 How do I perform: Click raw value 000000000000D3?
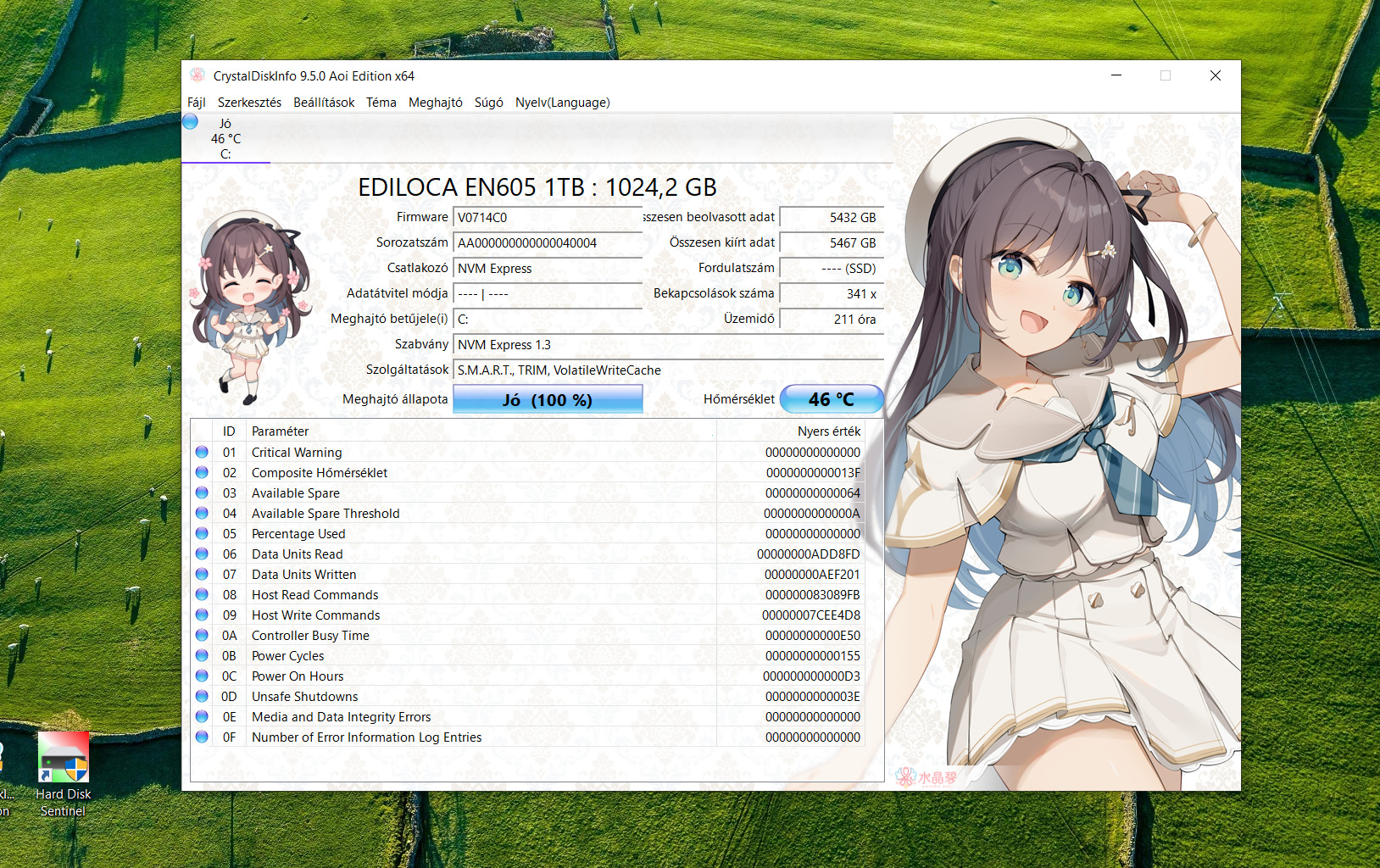tap(812, 676)
